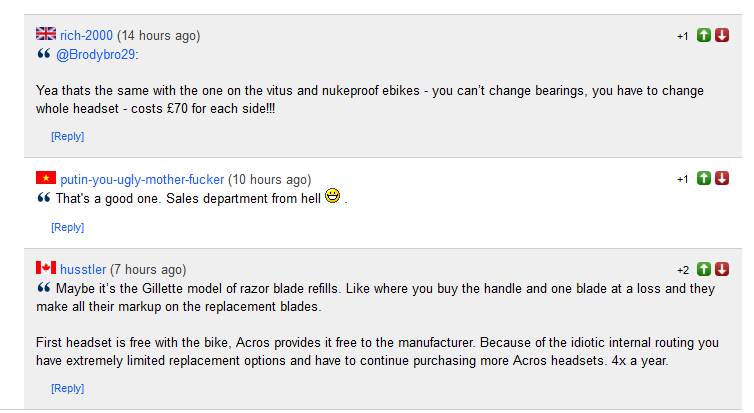Click the red star flag icon

pyautogui.click(x=46, y=178)
